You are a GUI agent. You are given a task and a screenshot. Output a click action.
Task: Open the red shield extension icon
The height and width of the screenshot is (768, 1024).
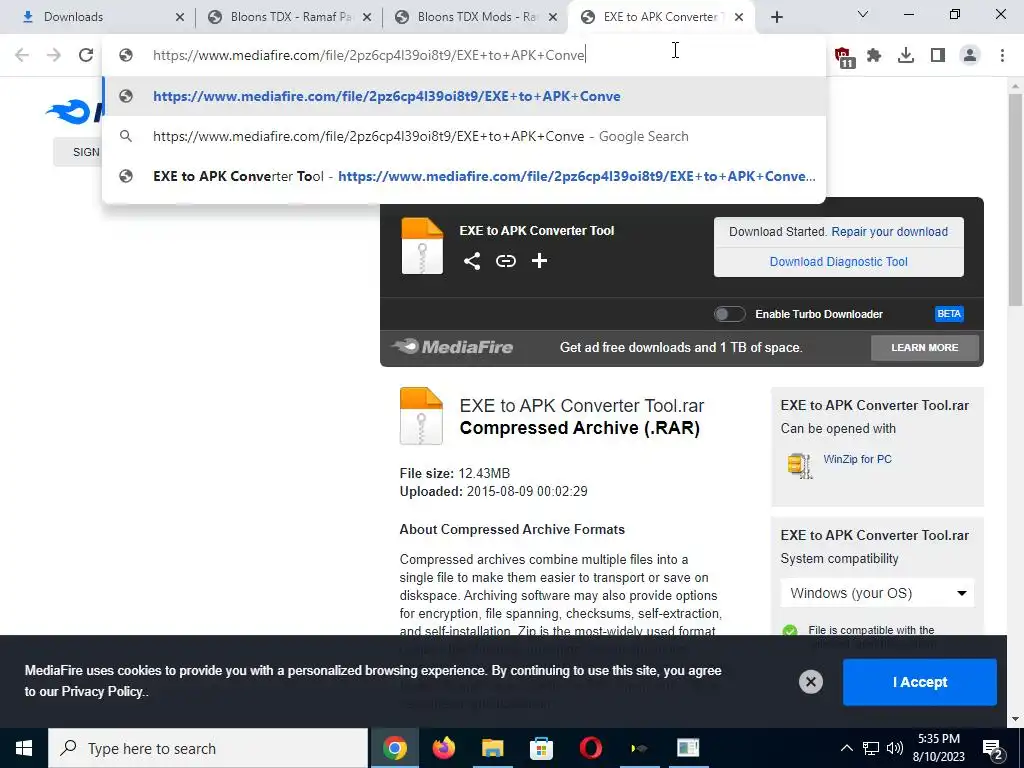tap(844, 56)
